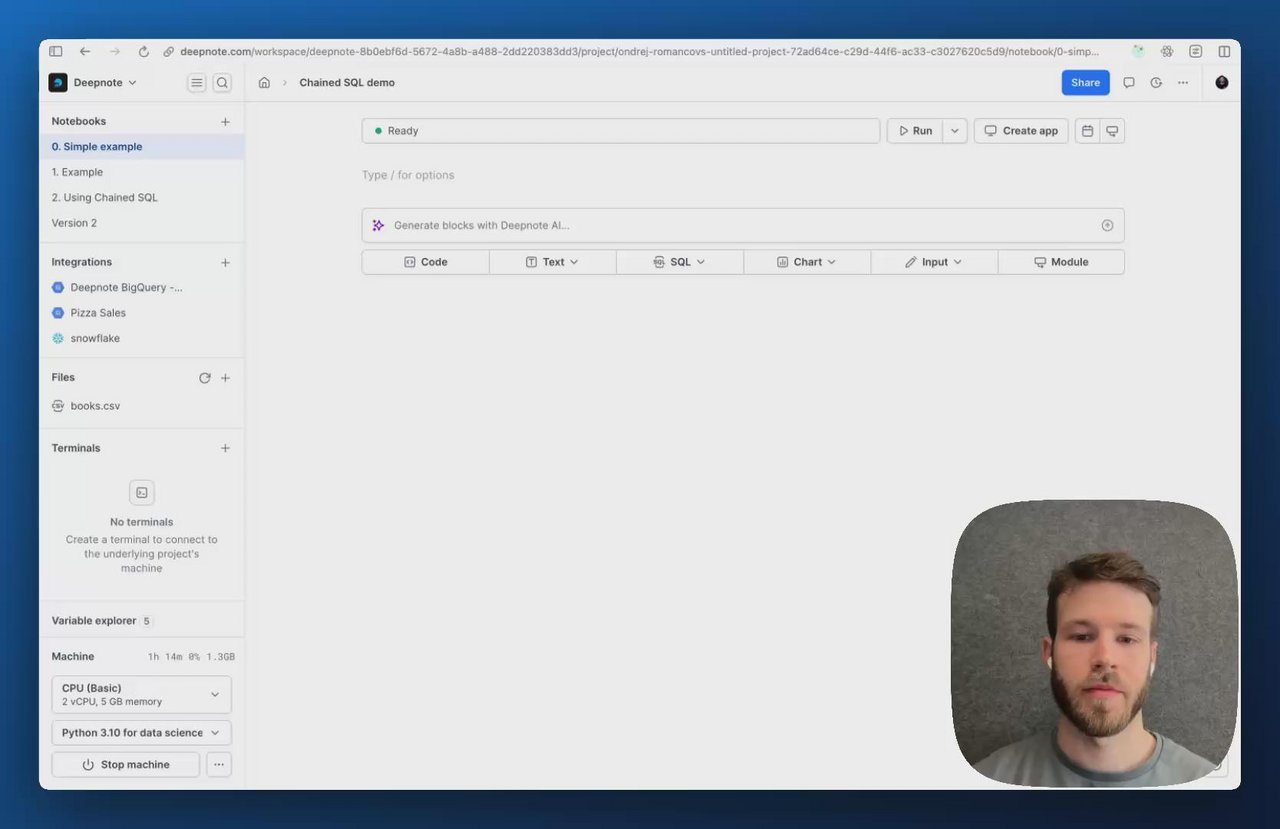Click the Machine usage stats text

click(191, 657)
